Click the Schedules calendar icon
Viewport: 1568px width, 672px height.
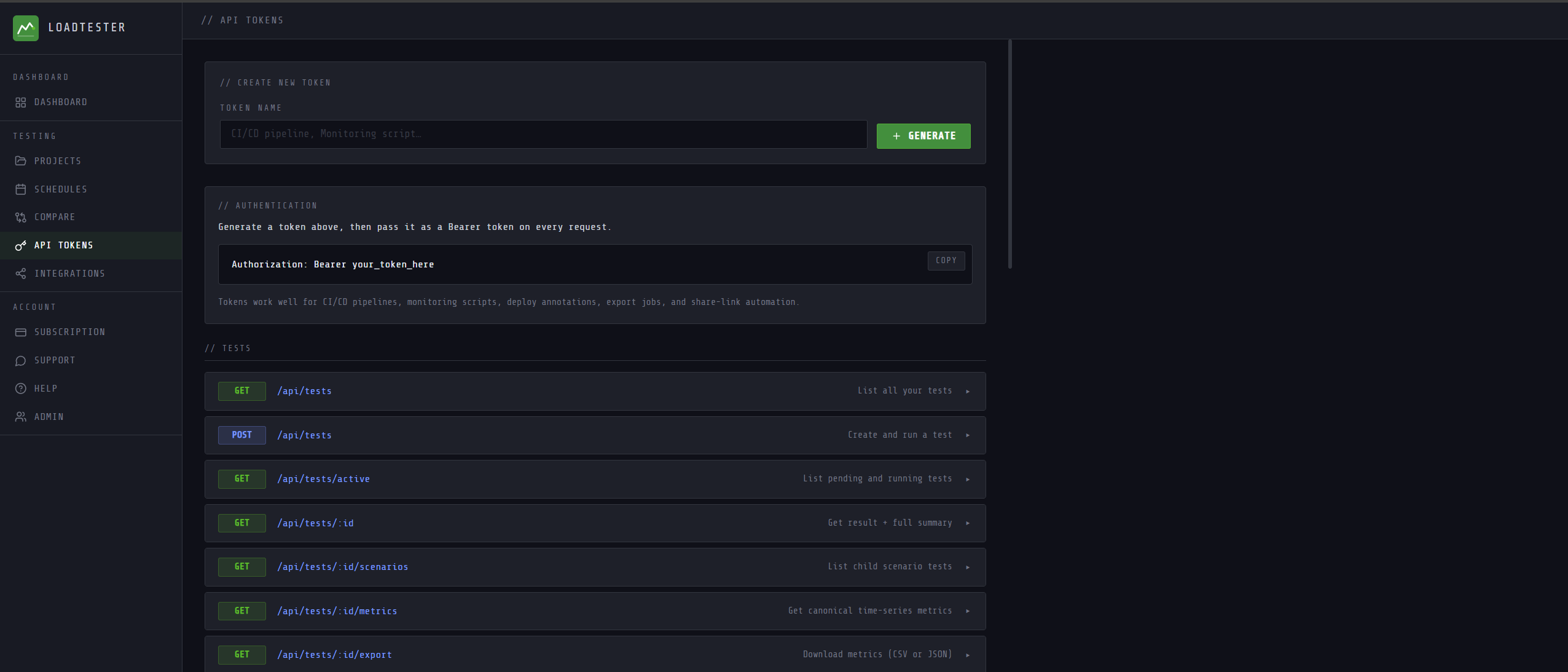21,189
